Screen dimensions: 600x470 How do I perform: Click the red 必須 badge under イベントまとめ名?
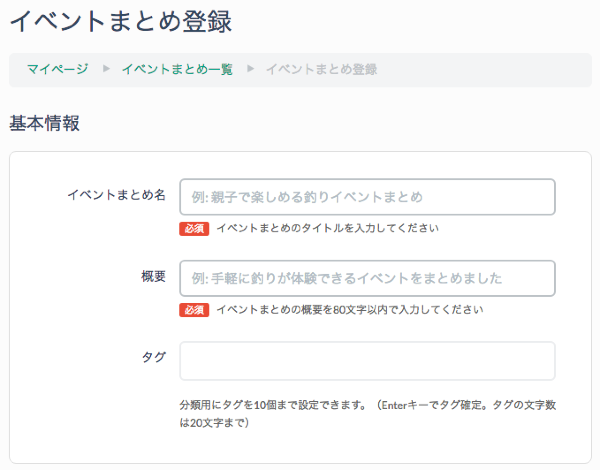[194, 228]
